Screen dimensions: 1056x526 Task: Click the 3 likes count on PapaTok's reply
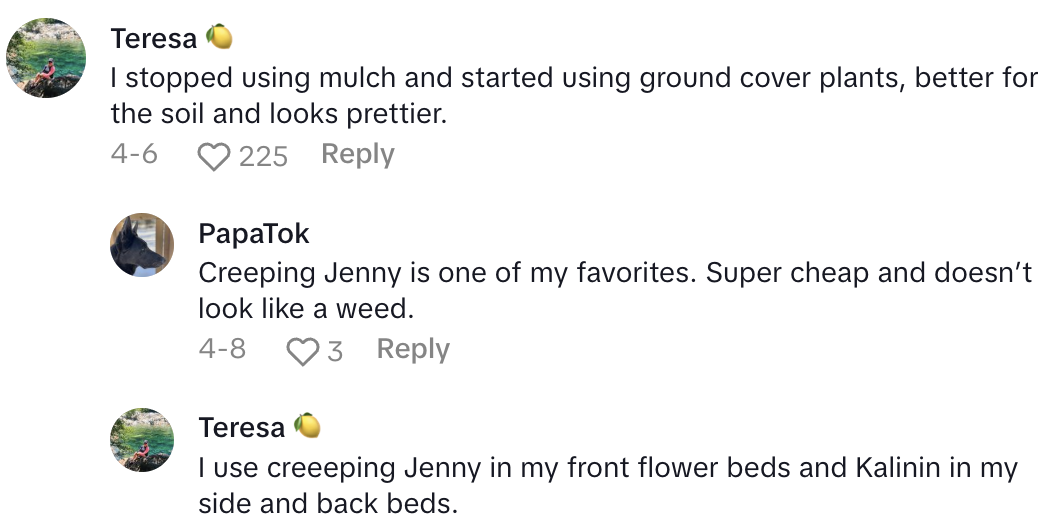point(335,351)
